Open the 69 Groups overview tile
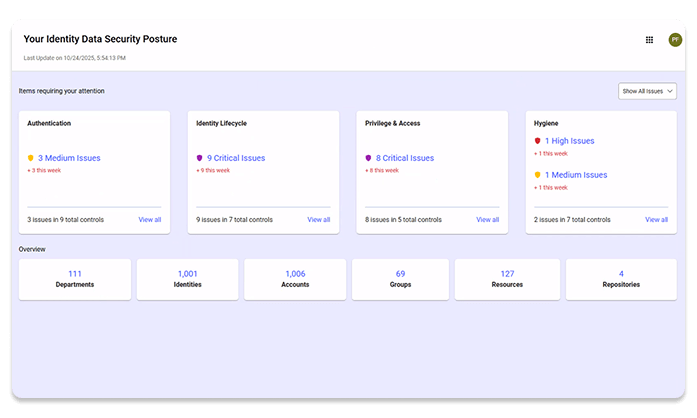The image size is (697, 418). (400, 279)
